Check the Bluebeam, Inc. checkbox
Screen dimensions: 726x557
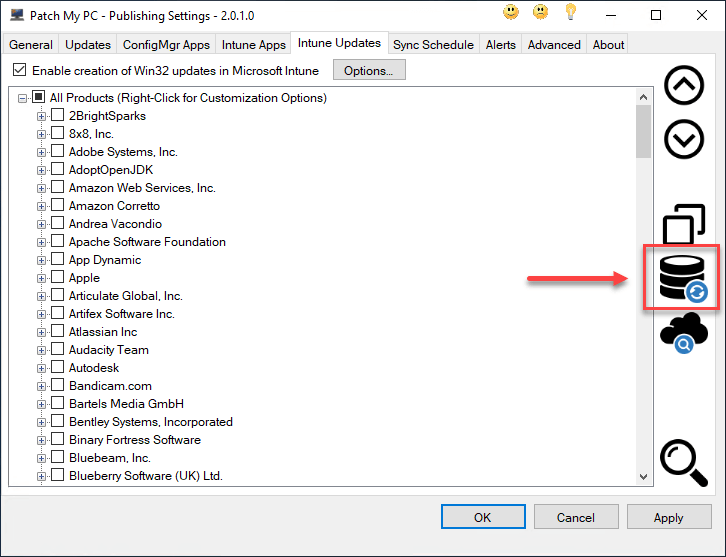coord(57,457)
